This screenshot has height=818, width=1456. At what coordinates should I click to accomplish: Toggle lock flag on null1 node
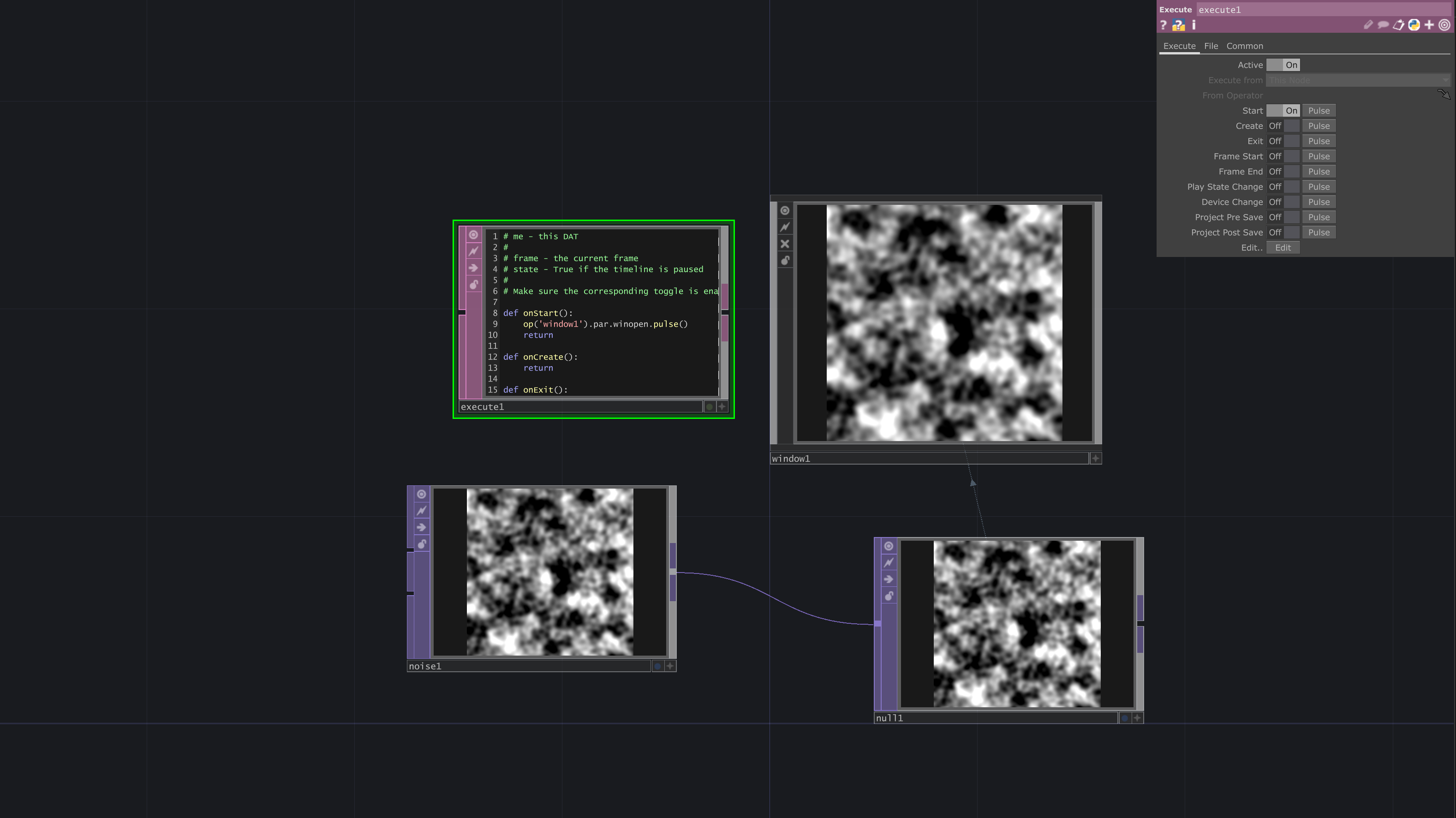[889, 596]
